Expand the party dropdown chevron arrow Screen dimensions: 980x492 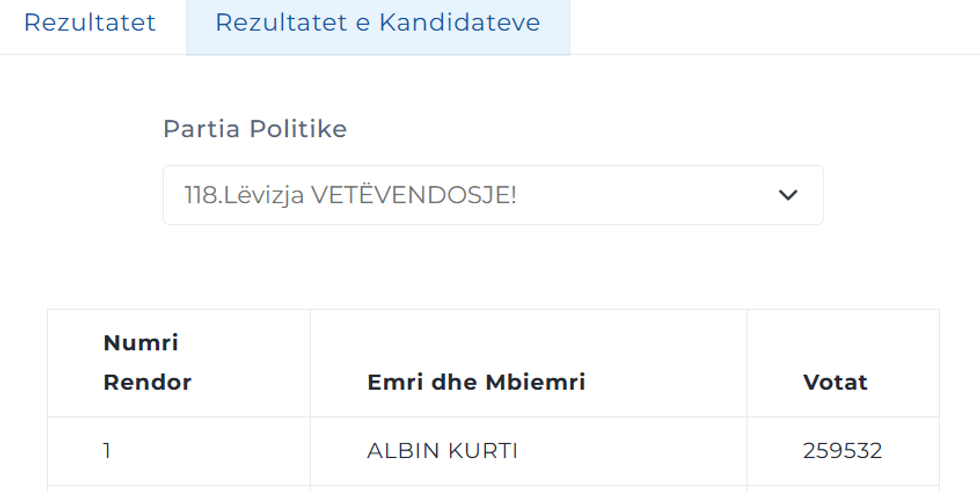(x=788, y=195)
